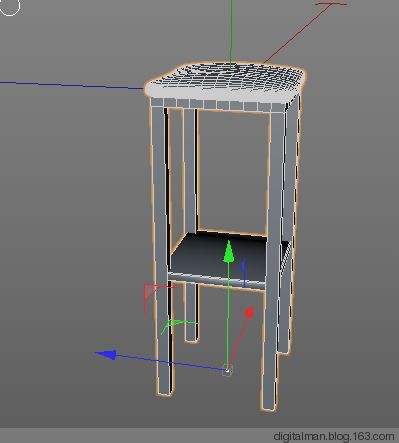
Task: Select the stool's seat cushion mesh
Action: coord(225,83)
